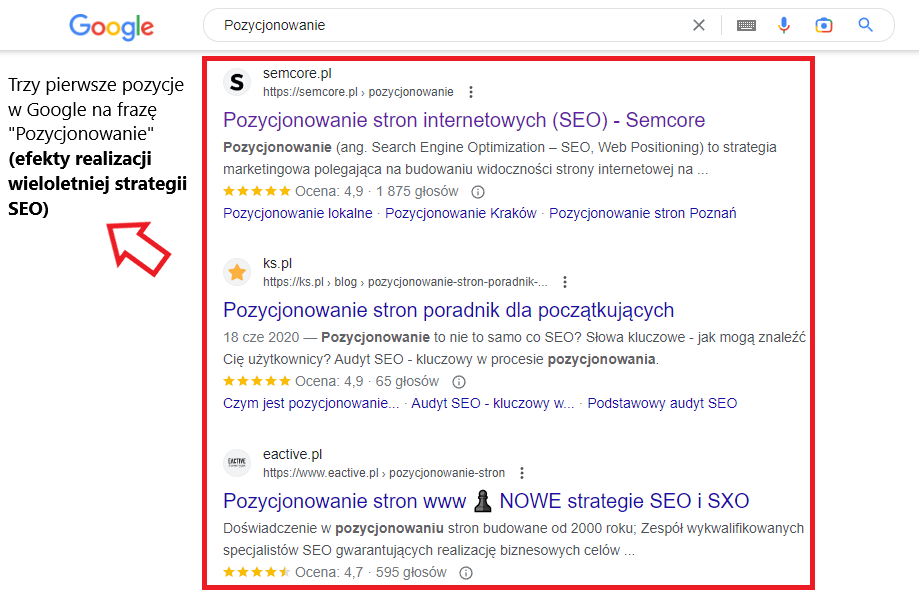919x593 pixels.
Task: Click the 'Ocena: 4,9 · 65 głosów' rating
Action: pos(367,381)
